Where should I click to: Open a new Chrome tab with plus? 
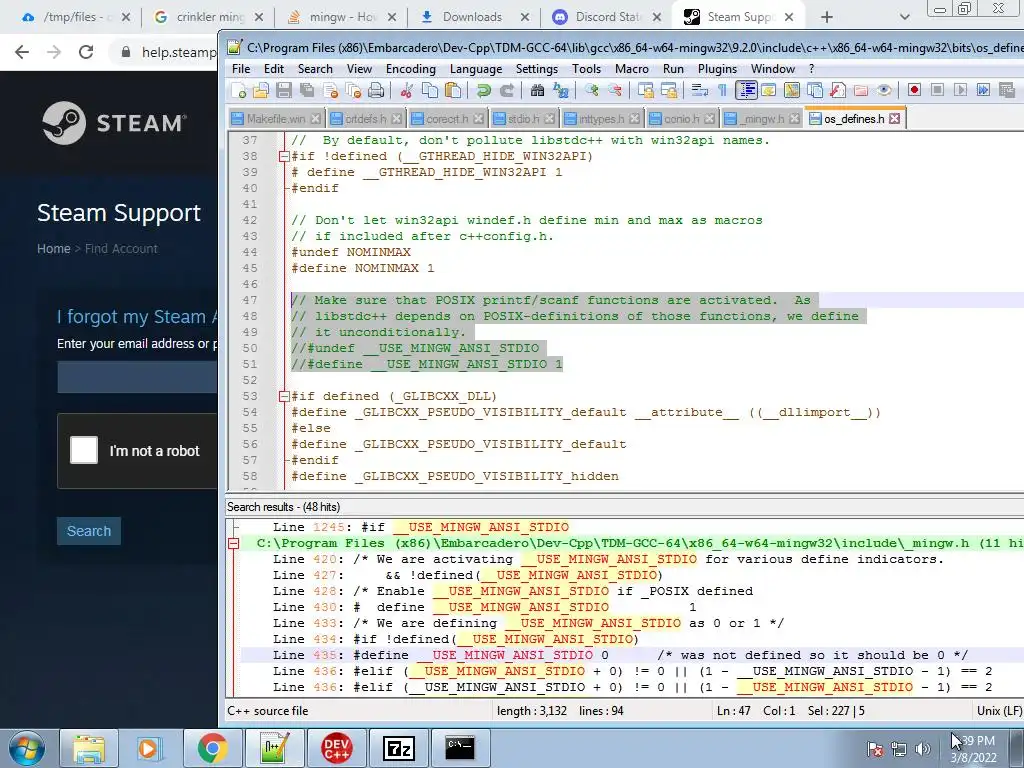coord(827,17)
